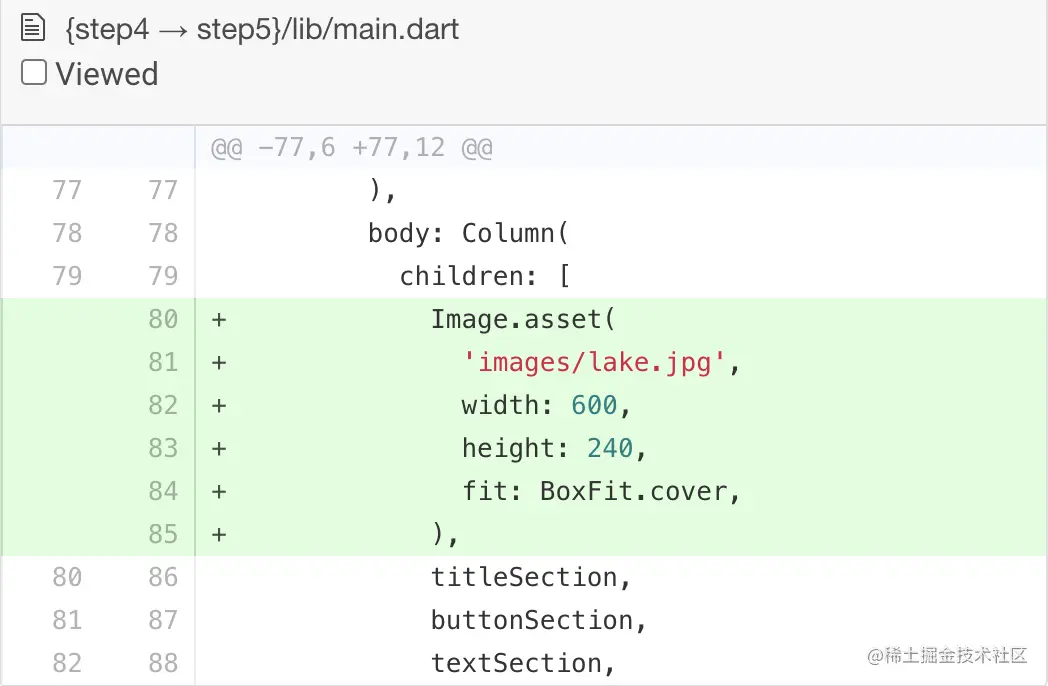The image size is (1048, 686).
Task: Click new line number 84 fit
Action: click(x=163, y=491)
